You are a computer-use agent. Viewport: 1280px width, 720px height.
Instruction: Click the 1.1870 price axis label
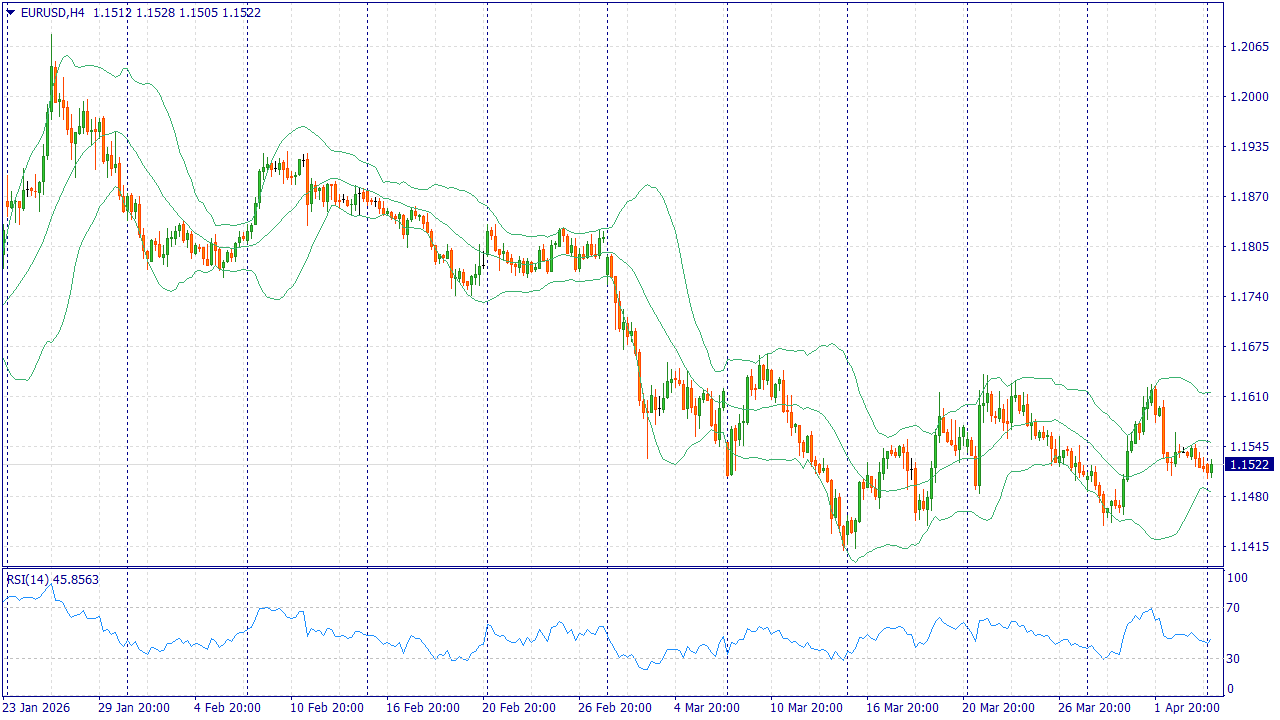(x=1249, y=197)
